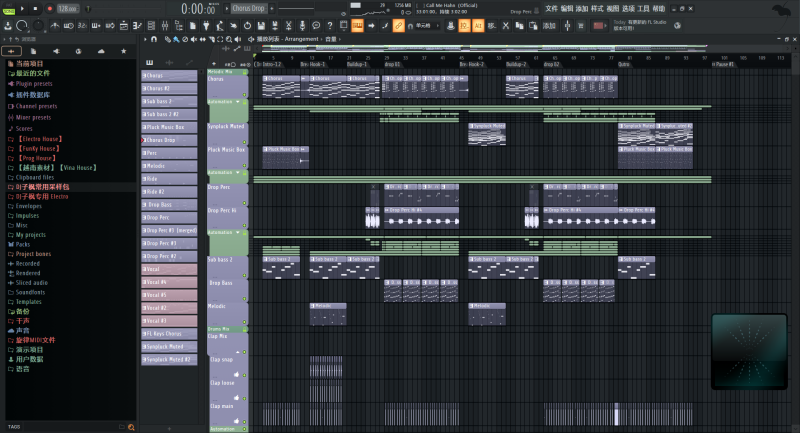800x433 pixels.
Task: Open the plugin picker plug icon
Action: [x=206, y=26]
